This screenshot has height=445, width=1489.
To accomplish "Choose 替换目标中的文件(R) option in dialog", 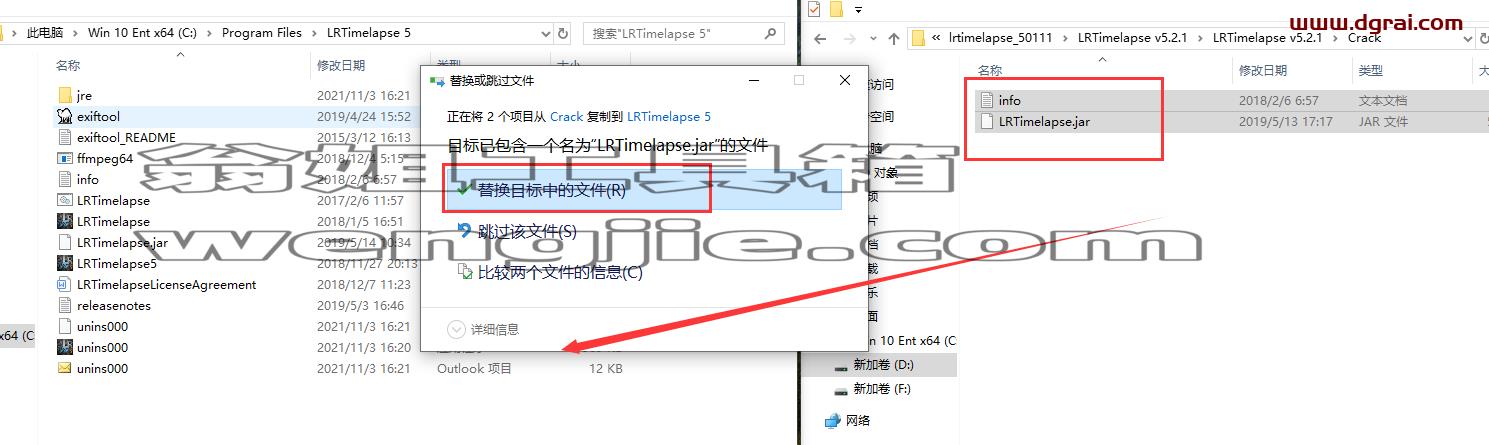I will pyautogui.click(x=642, y=190).
